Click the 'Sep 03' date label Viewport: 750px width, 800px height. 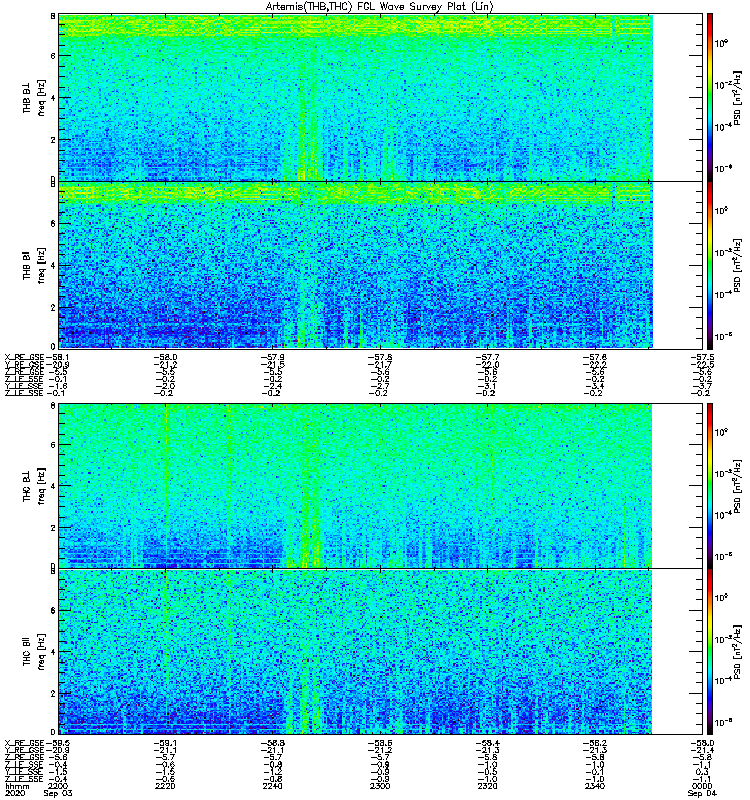(58, 793)
